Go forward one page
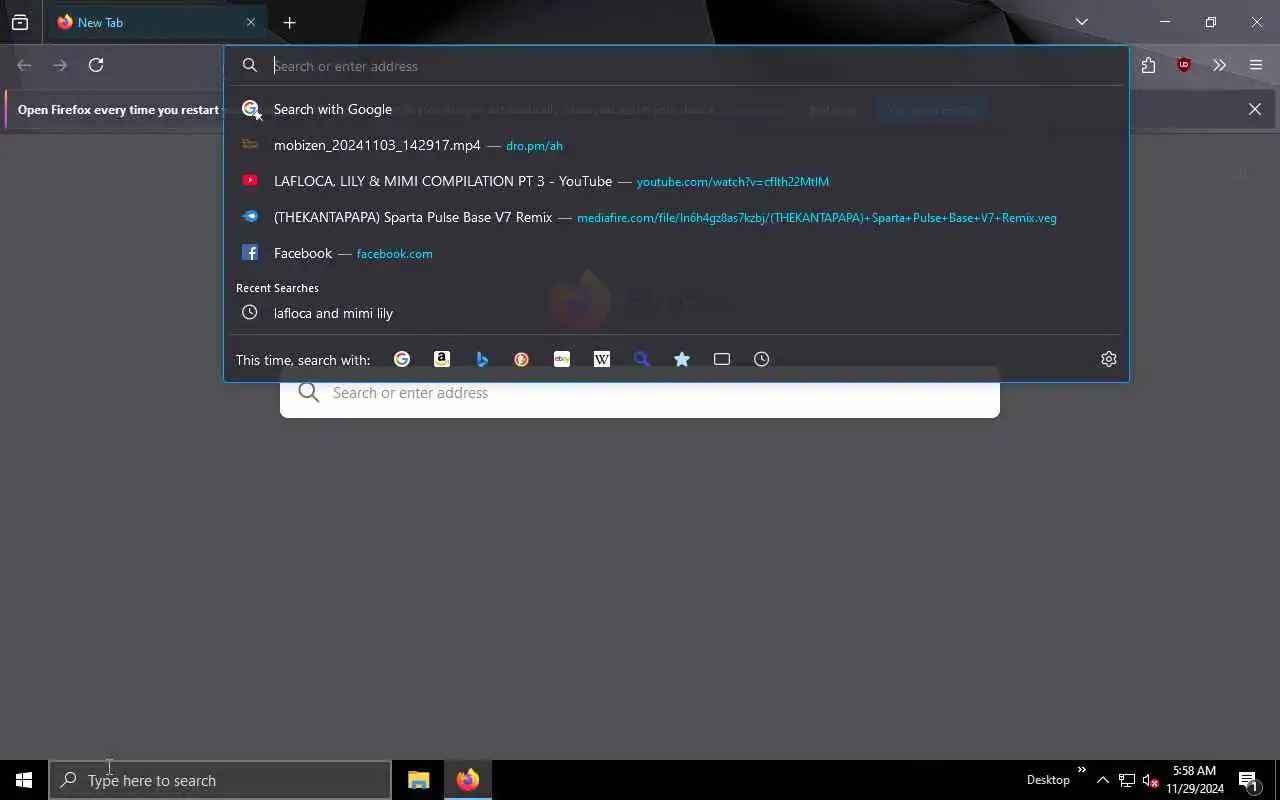The height and width of the screenshot is (800, 1280). 60,65
